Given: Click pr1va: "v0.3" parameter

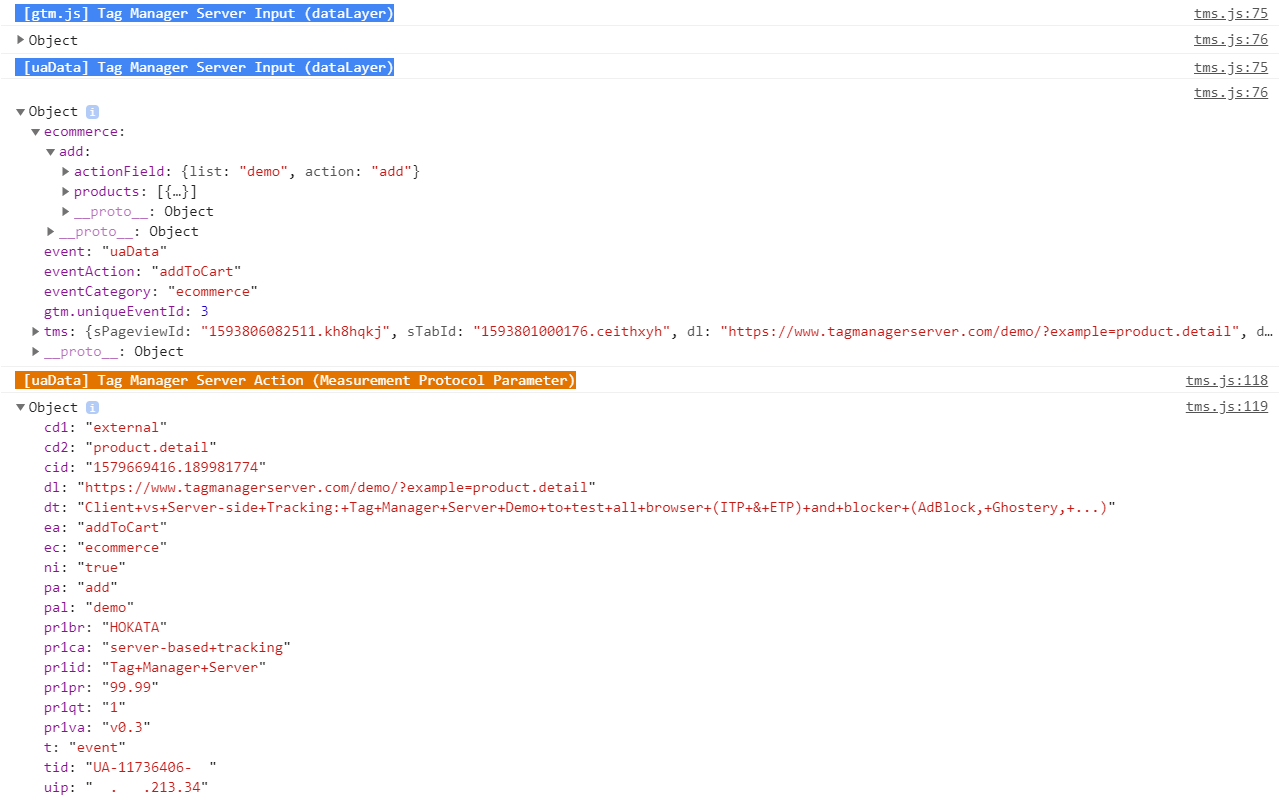Looking at the screenshot, I should click(x=98, y=728).
